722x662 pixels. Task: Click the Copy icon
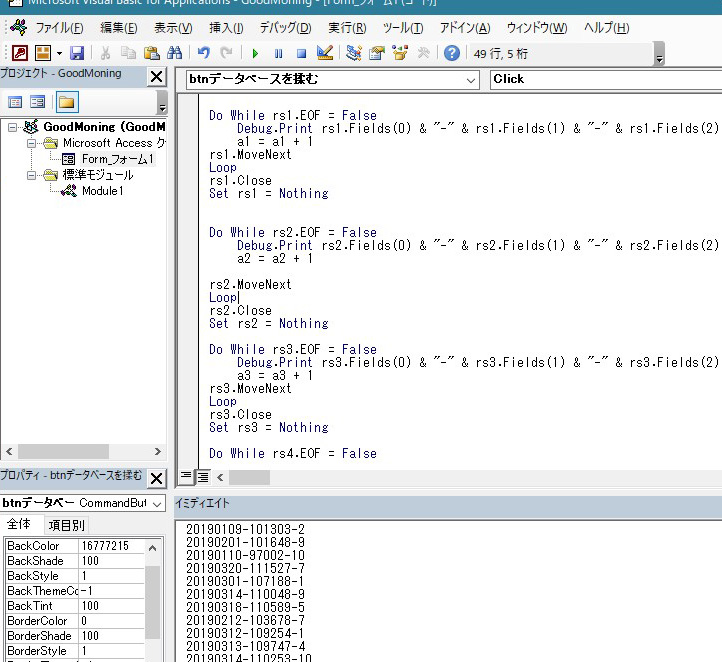pyautogui.click(x=128, y=53)
